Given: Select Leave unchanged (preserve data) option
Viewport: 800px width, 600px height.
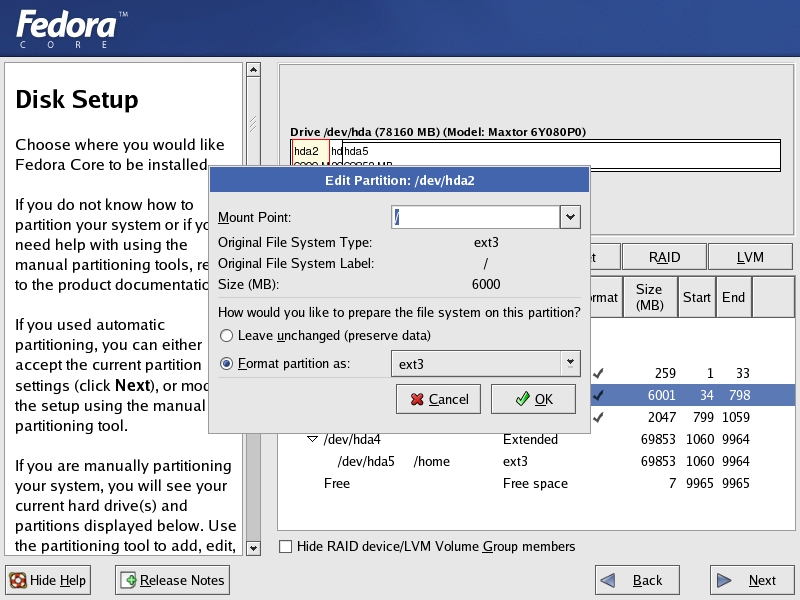Looking at the screenshot, I should point(226,336).
